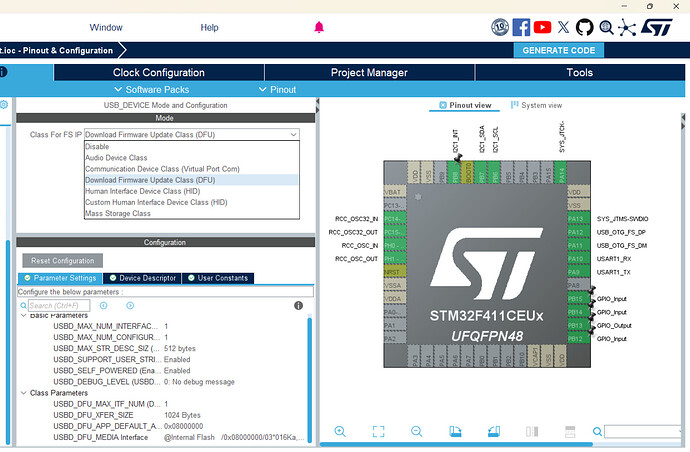Open the Help menu

point(209,27)
